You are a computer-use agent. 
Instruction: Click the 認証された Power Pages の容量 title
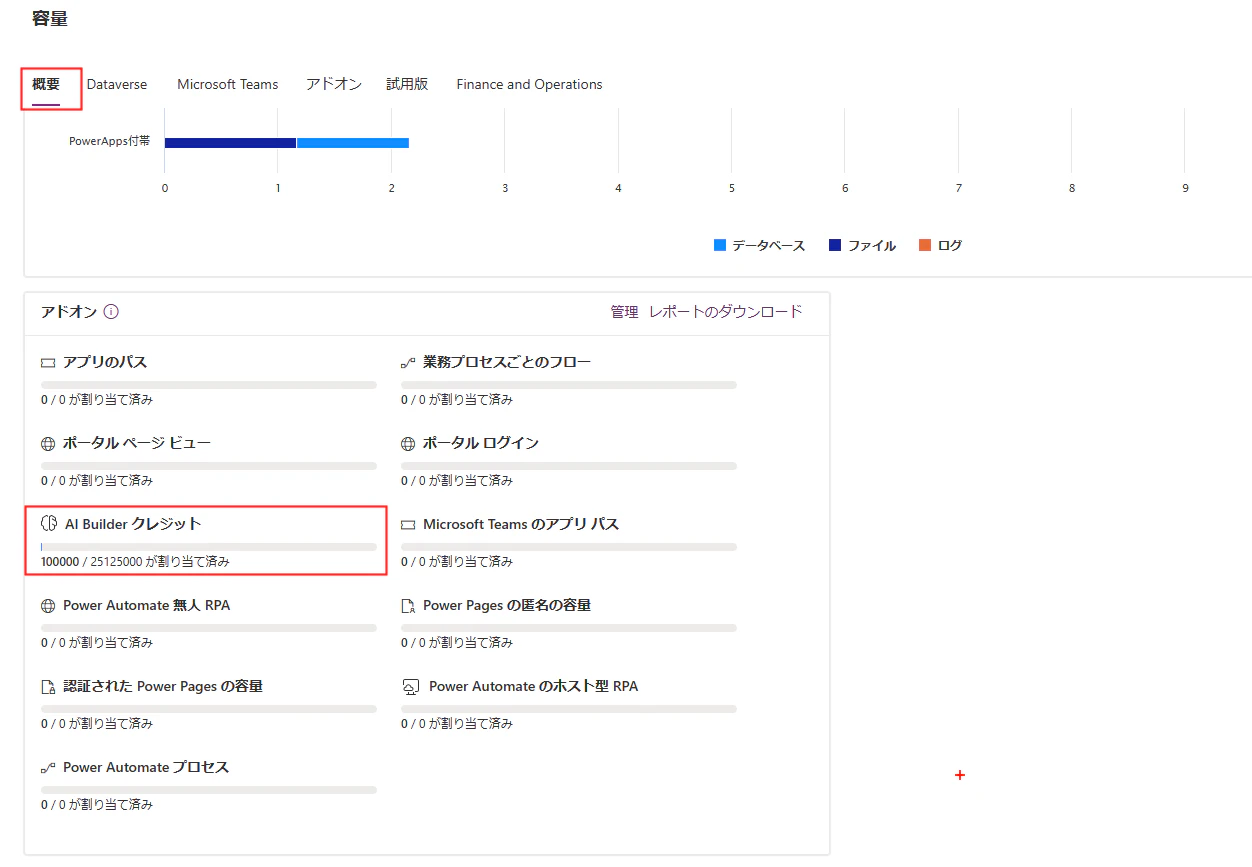163,686
